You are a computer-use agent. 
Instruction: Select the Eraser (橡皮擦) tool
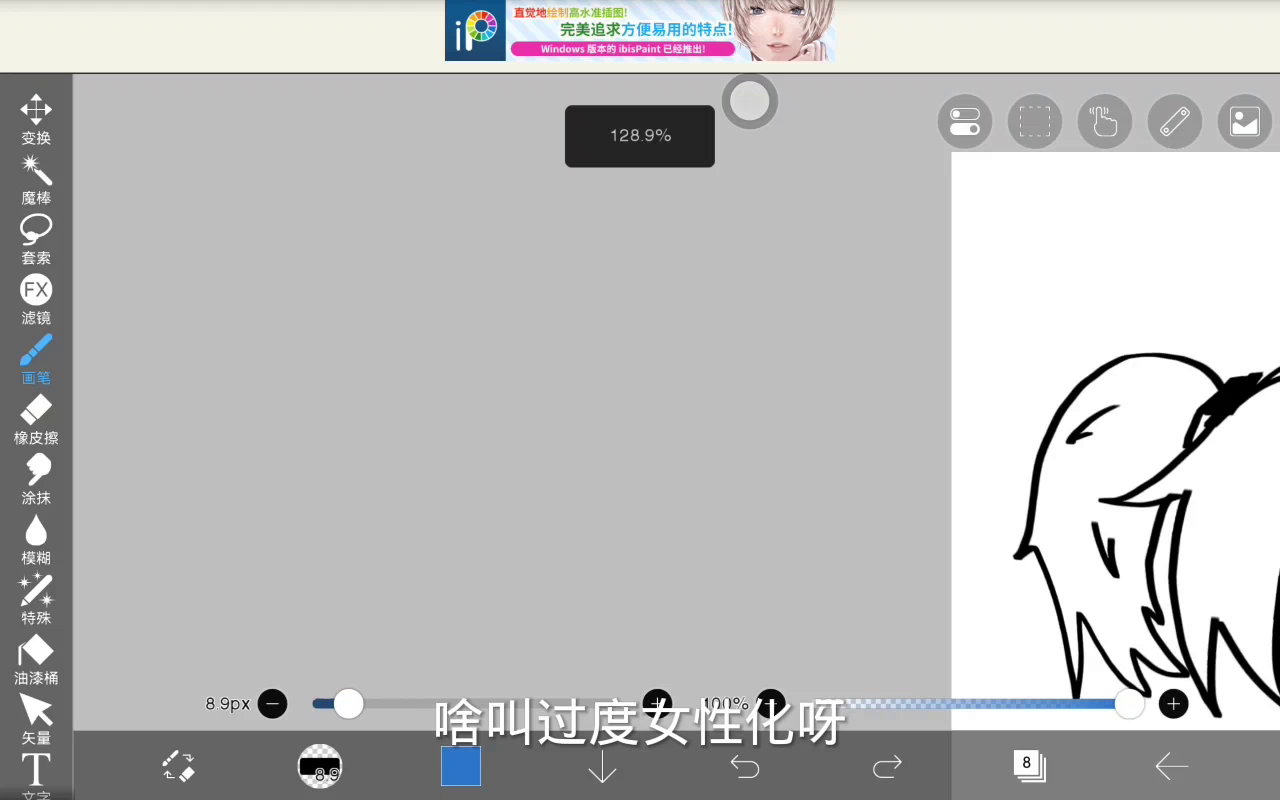click(36, 419)
